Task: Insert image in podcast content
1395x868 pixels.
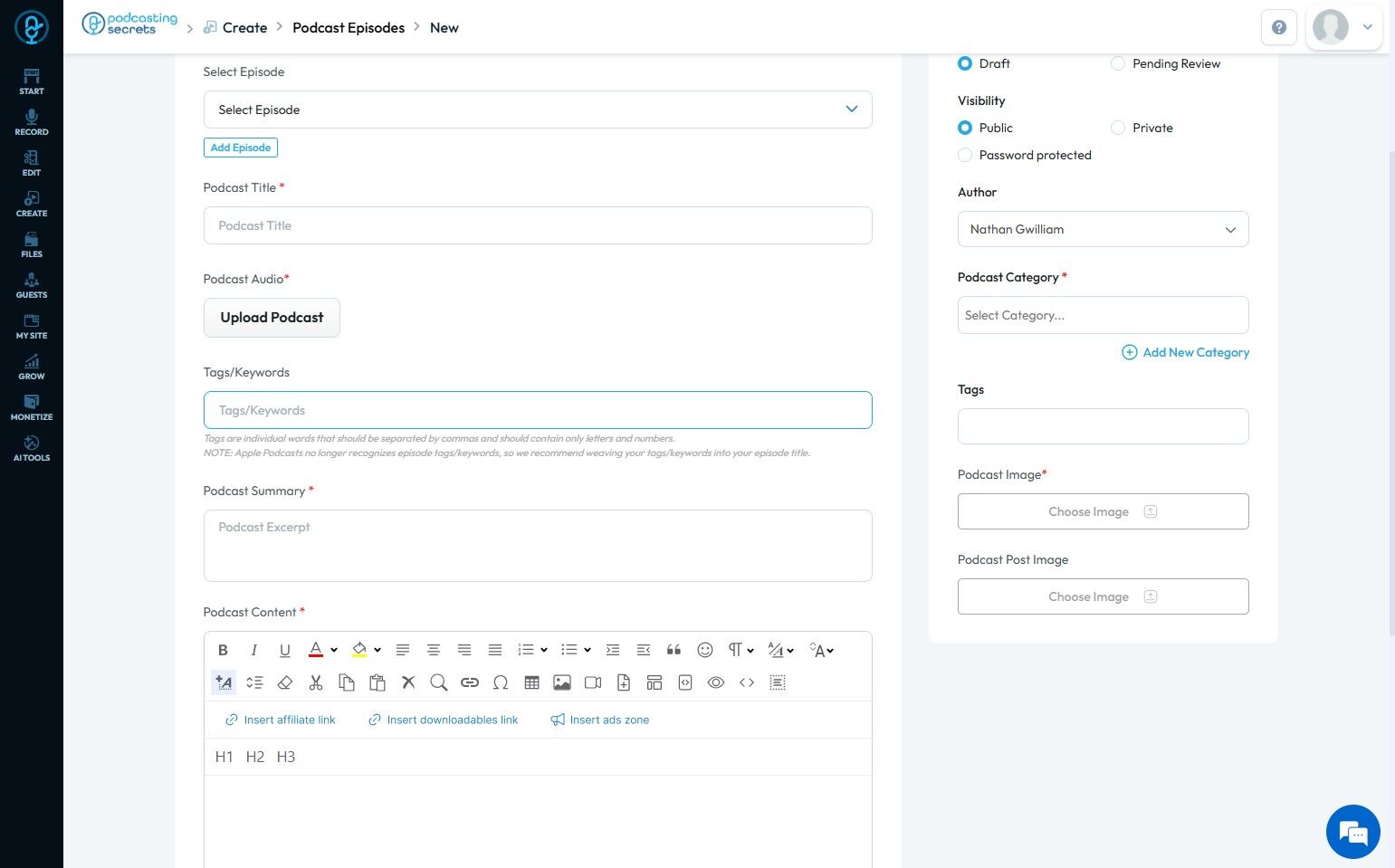Action: [x=562, y=682]
